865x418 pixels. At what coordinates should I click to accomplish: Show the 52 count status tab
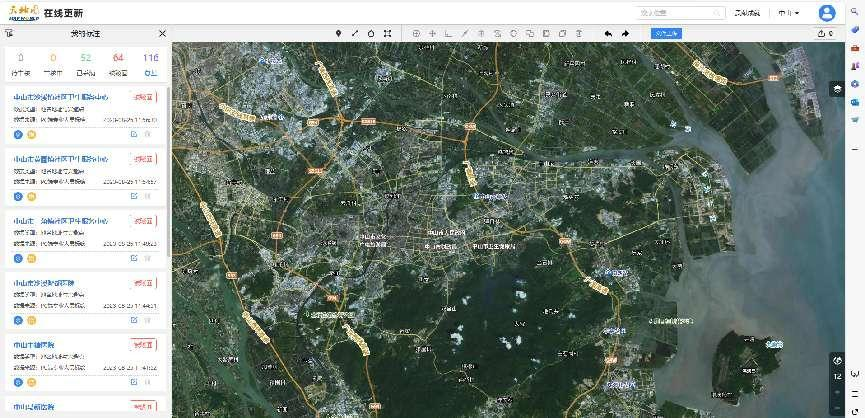pyautogui.click(x=86, y=64)
